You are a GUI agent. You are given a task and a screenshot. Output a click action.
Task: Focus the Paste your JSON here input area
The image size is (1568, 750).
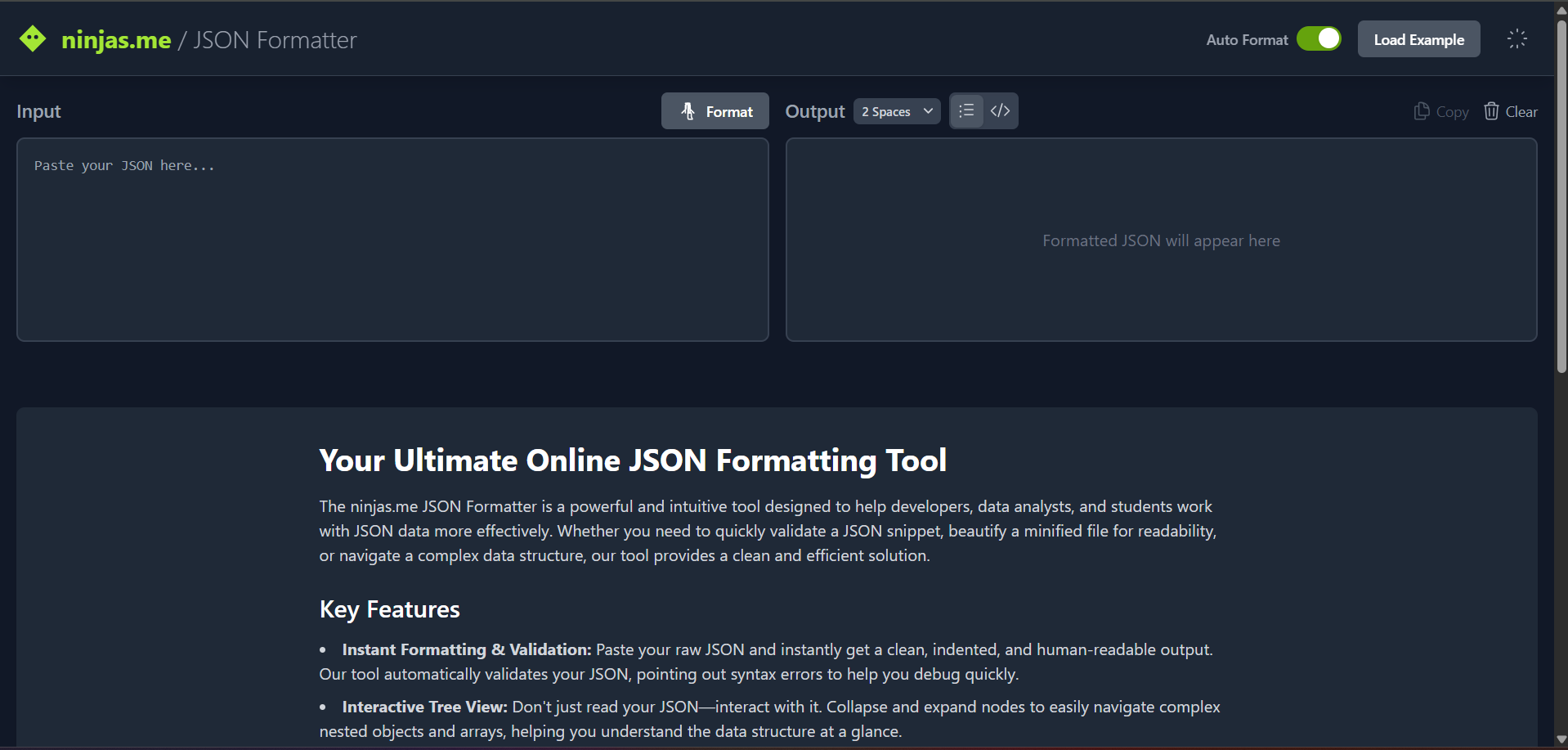[x=392, y=240]
